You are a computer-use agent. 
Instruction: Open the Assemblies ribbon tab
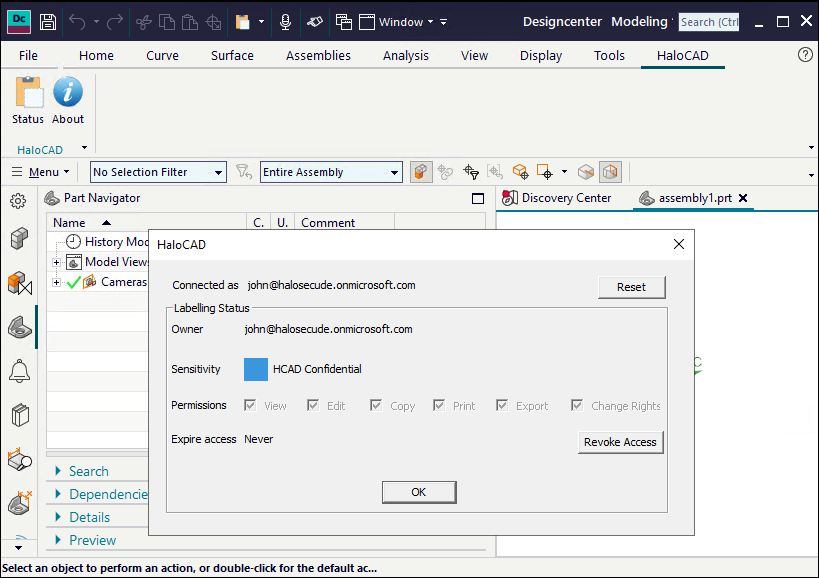[318, 55]
